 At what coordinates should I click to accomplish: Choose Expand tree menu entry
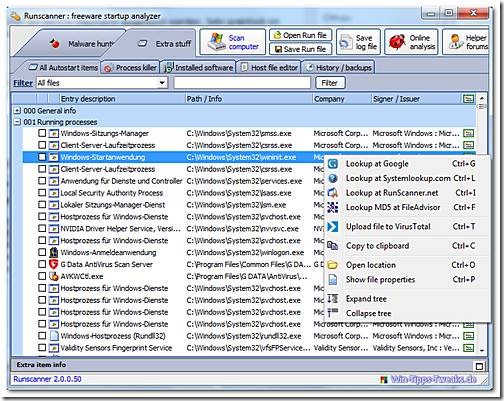407,299
